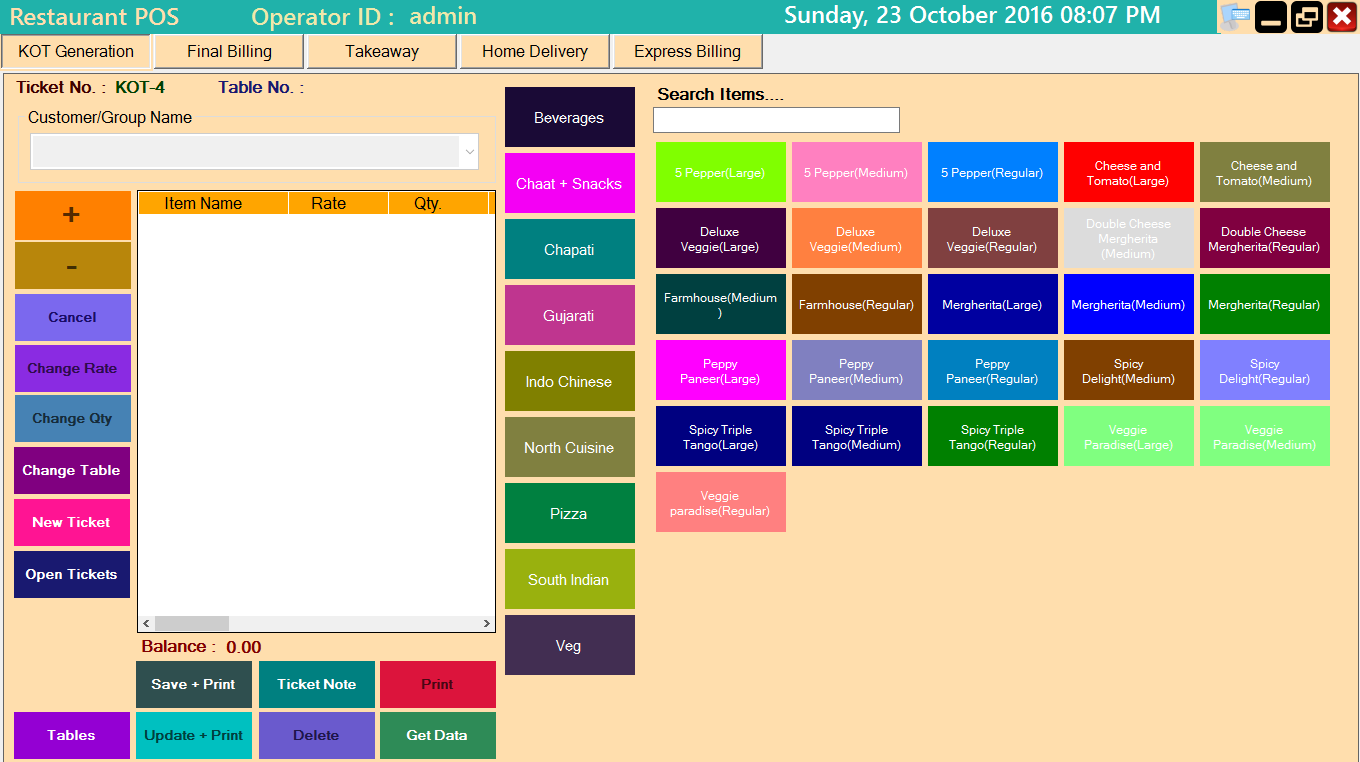Open the Customer/Group Name dropdown

[x=467, y=151]
